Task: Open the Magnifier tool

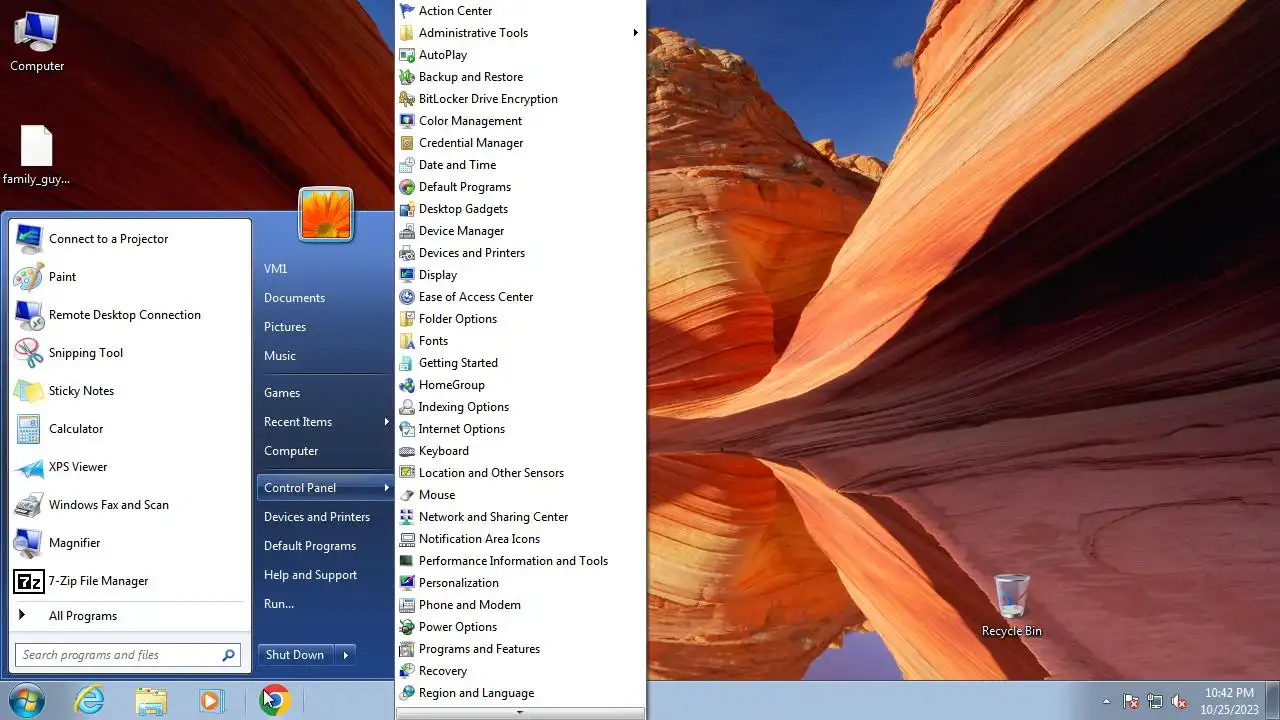Action: pyautogui.click(x=129, y=543)
